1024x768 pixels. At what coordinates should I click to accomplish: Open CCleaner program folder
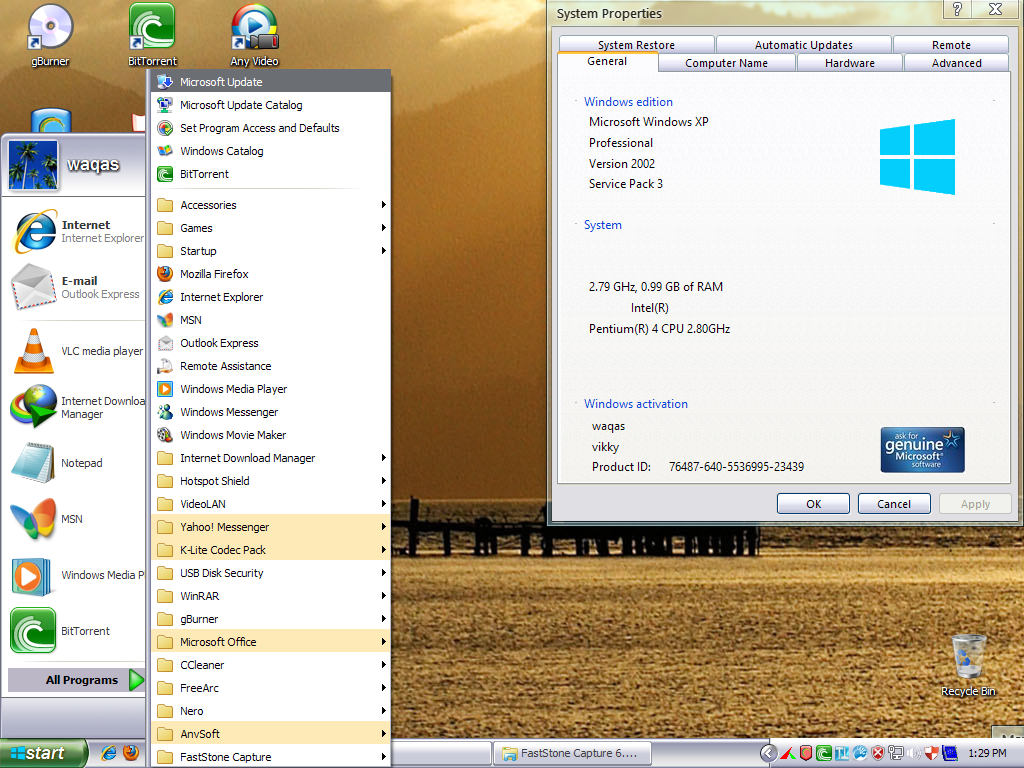(x=271, y=665)
